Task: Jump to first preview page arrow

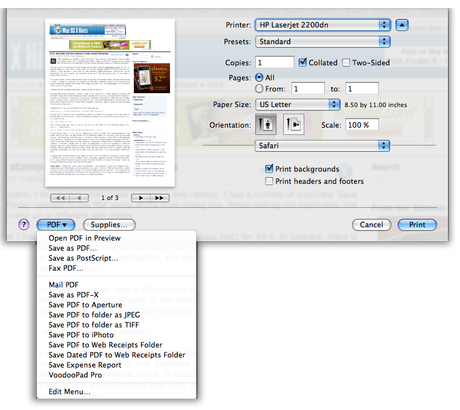Action: (60, 198)
